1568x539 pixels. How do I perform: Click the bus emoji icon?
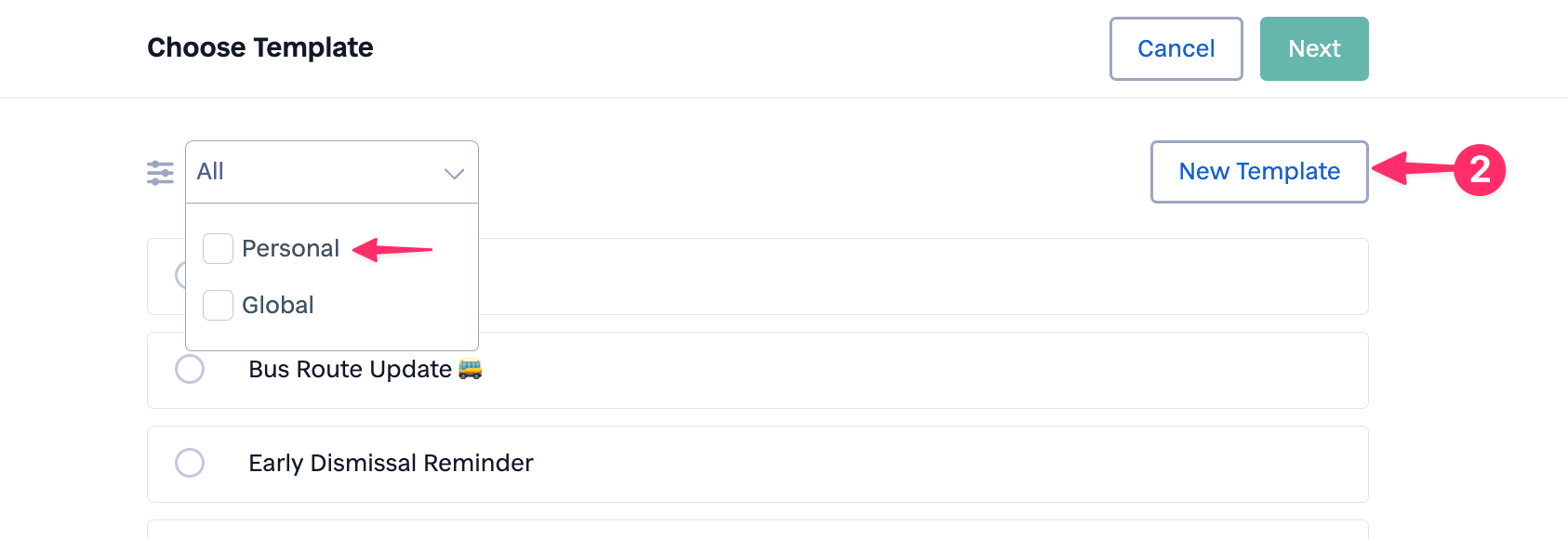pos(471,369)
